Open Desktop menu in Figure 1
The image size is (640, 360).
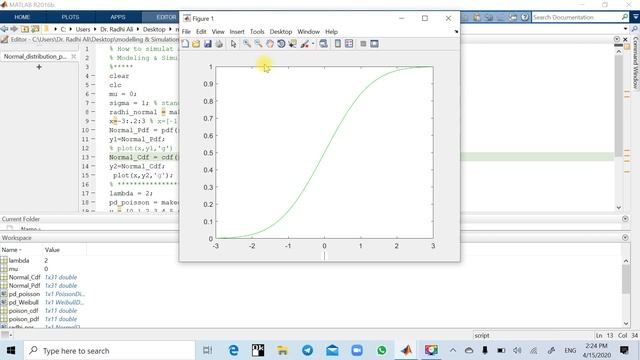(x=281, y=31)
